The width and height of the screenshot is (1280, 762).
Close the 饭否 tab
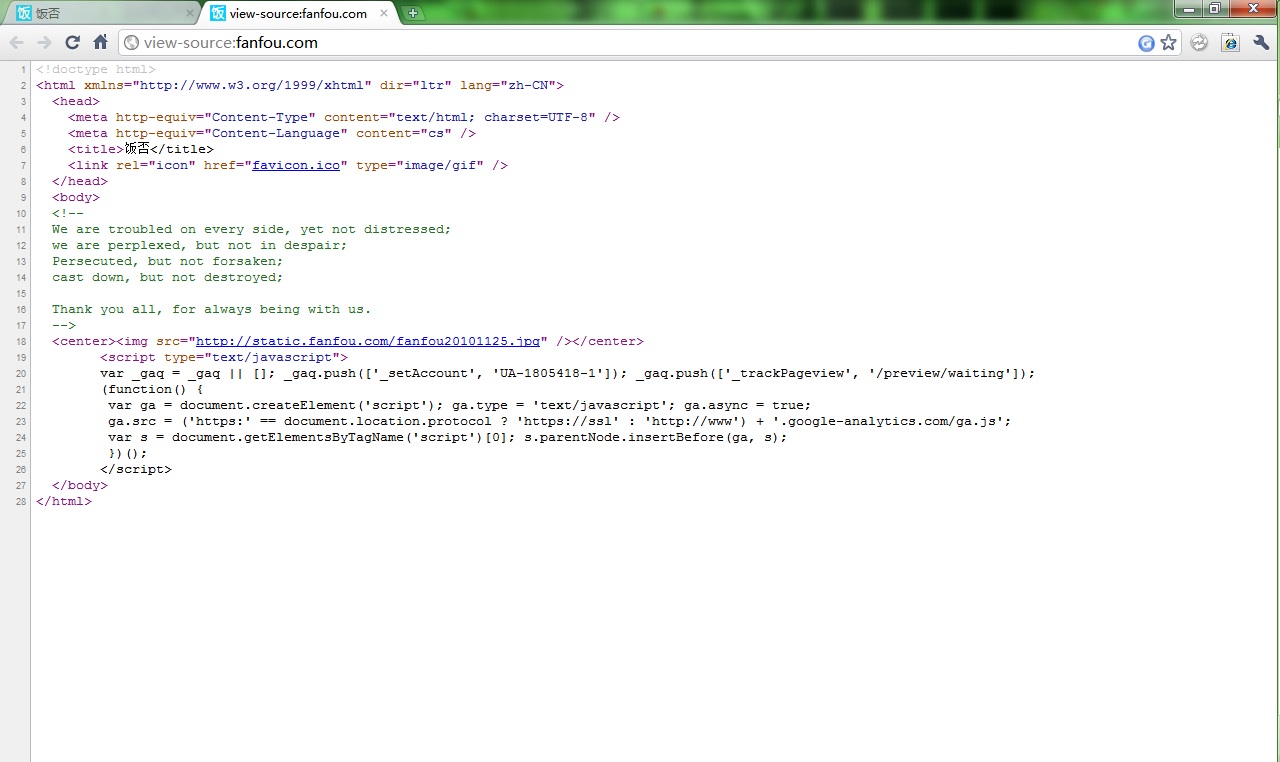click(189, 14)
